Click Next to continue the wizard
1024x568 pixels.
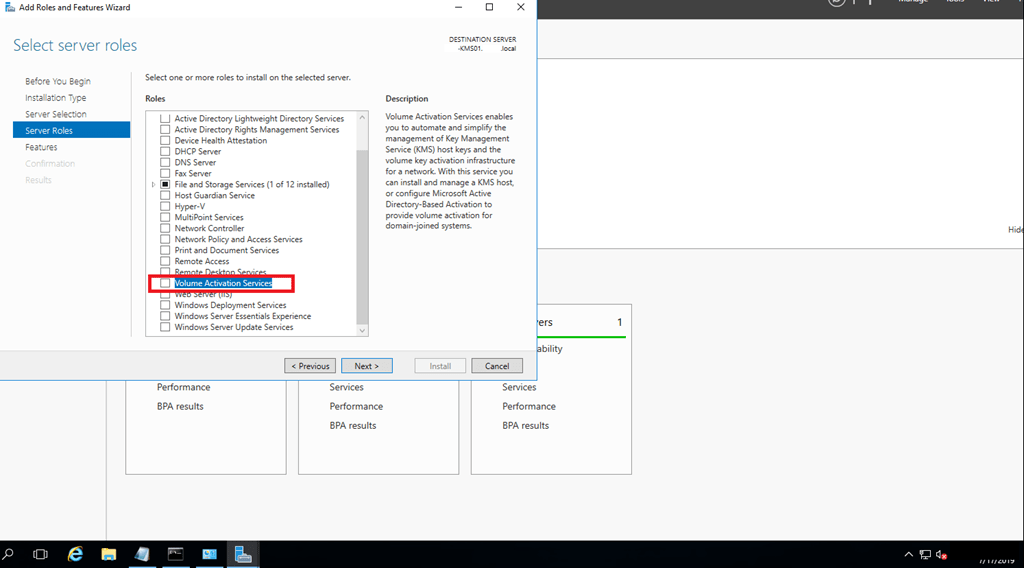tap(366, 366)
